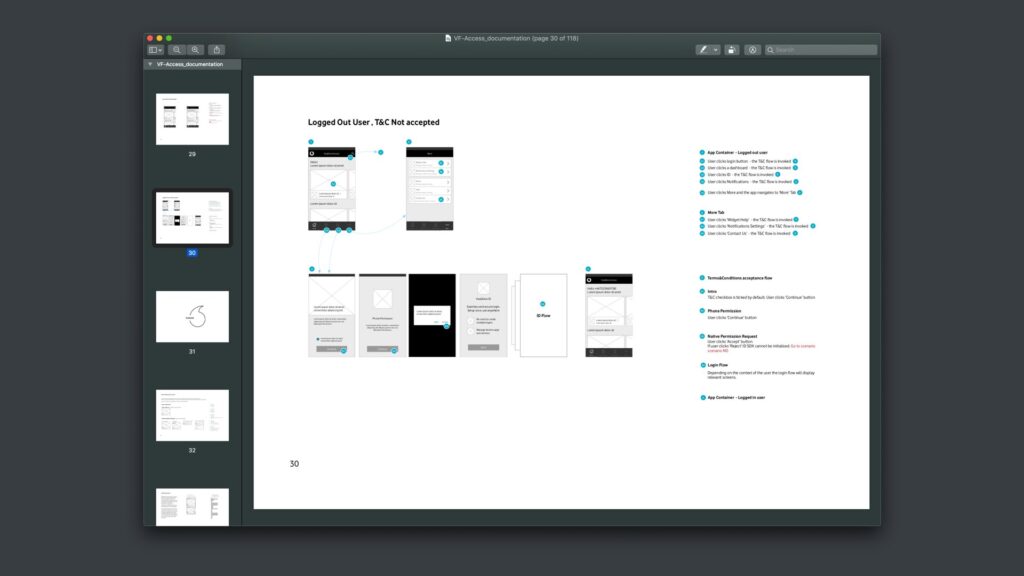This screenshot has height=576, width=1024.
Task: Click into the Search field
Action: [x=825, y=50]
